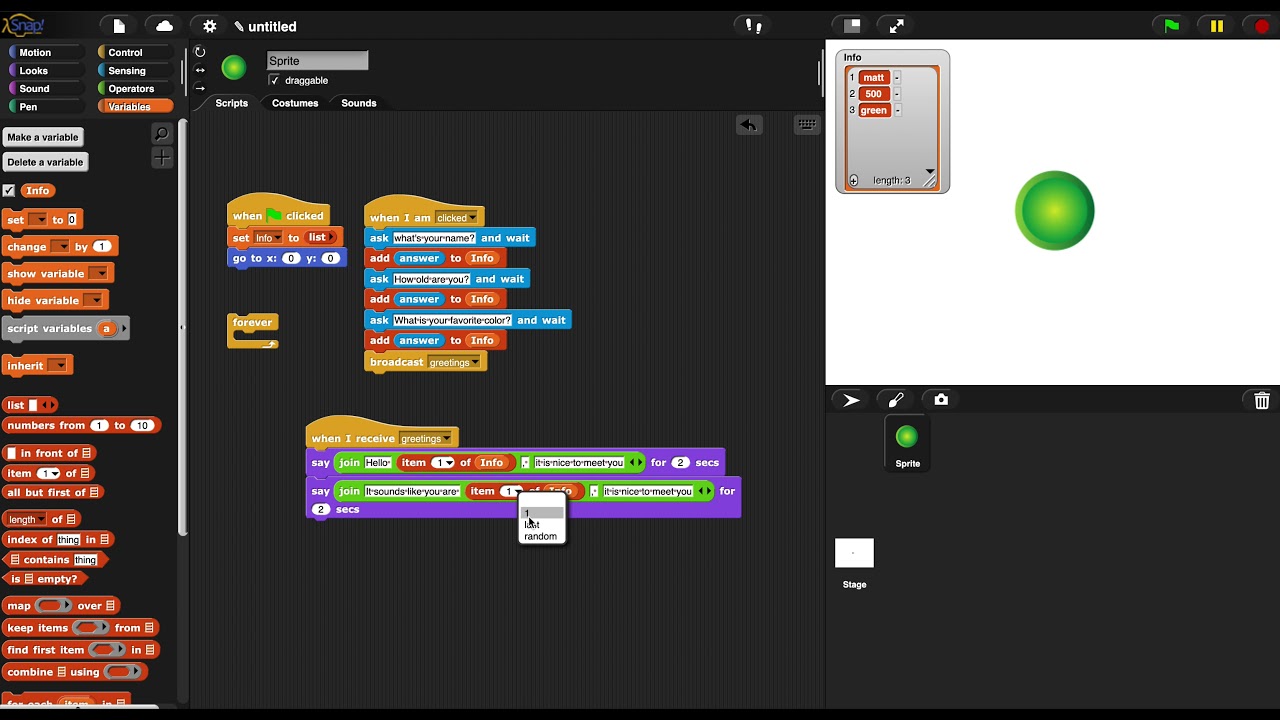Open the settings gear menu

click(209, 26)
